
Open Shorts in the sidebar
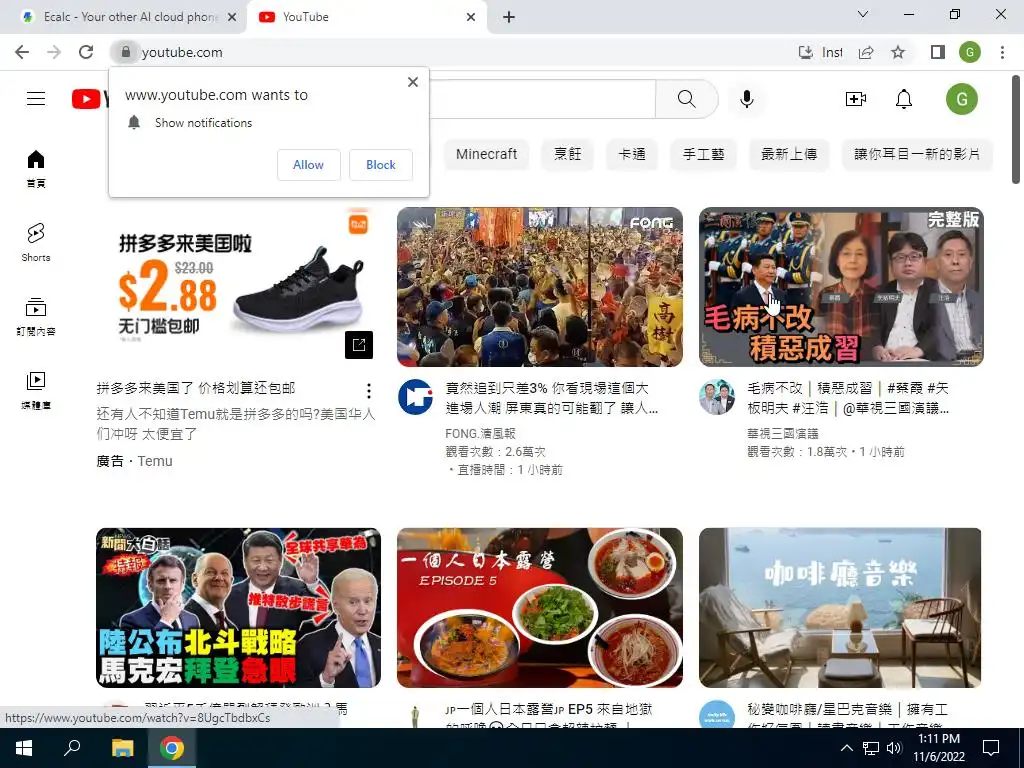[36, 242]
